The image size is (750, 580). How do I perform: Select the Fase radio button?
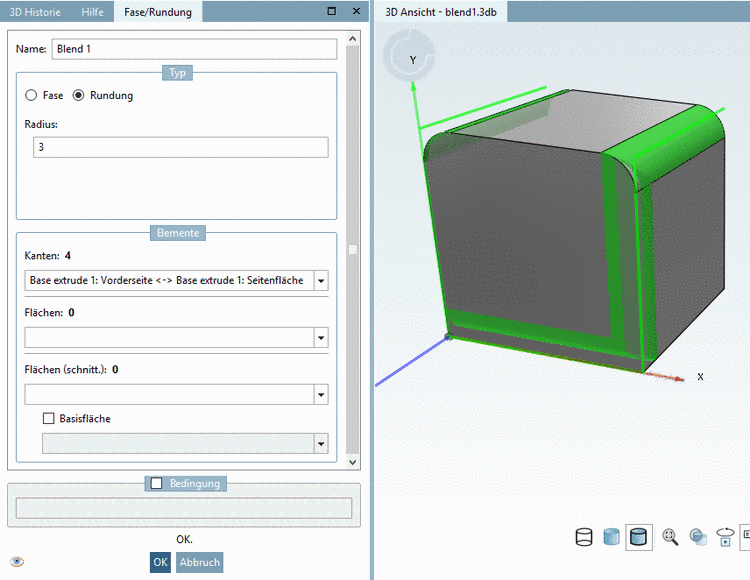coord(31,95)
